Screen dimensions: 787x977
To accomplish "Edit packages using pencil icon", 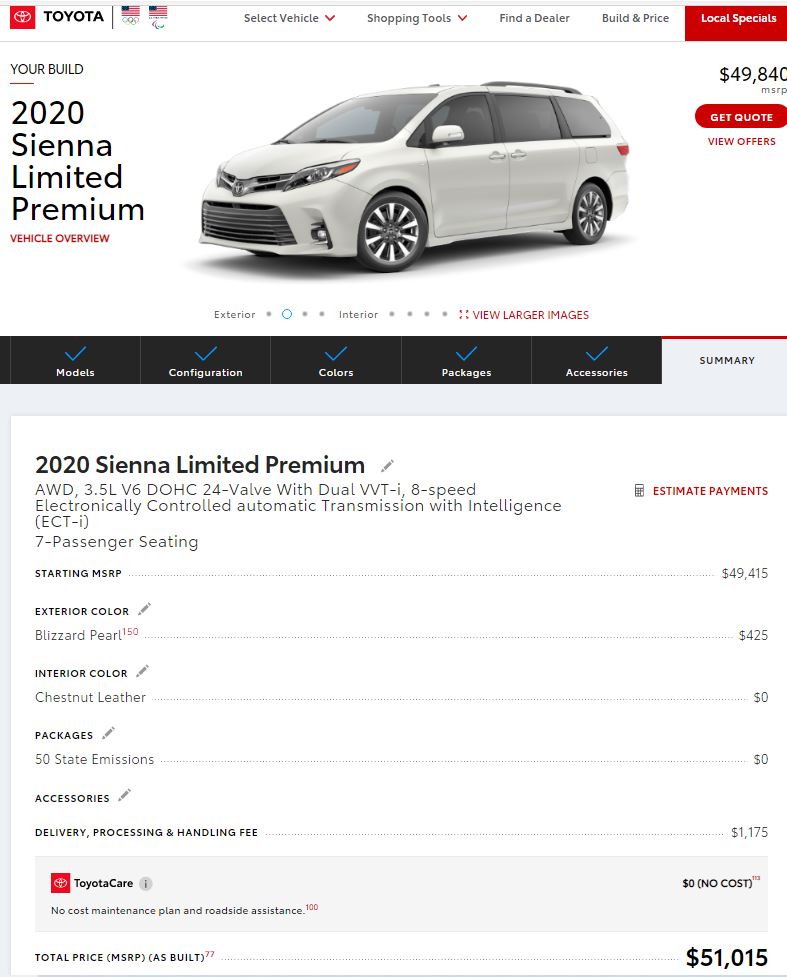I will (x=108, y=733).
